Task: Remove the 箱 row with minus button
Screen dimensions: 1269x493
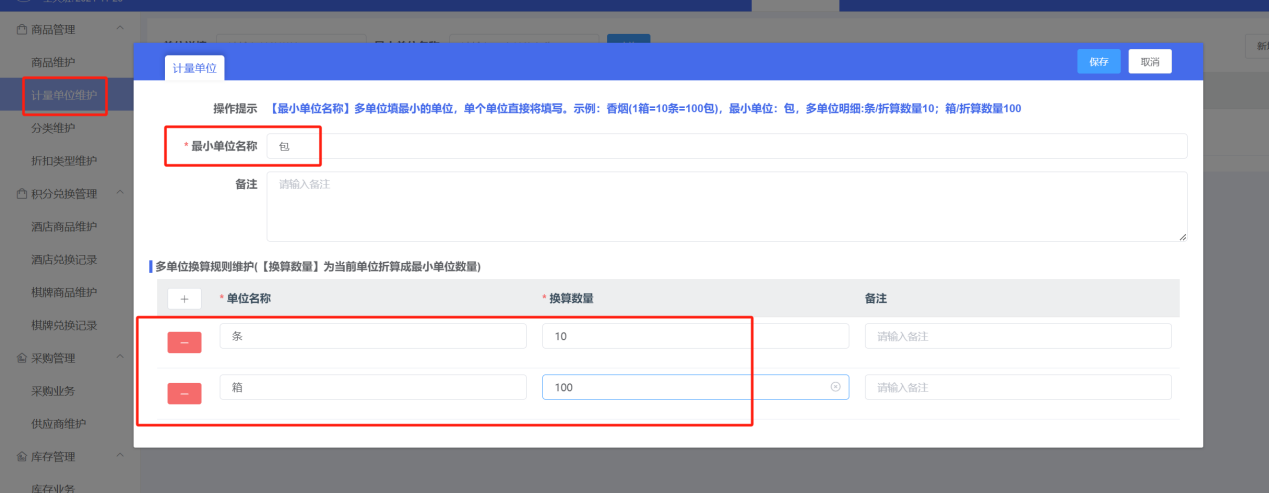Action: (184, 394)
